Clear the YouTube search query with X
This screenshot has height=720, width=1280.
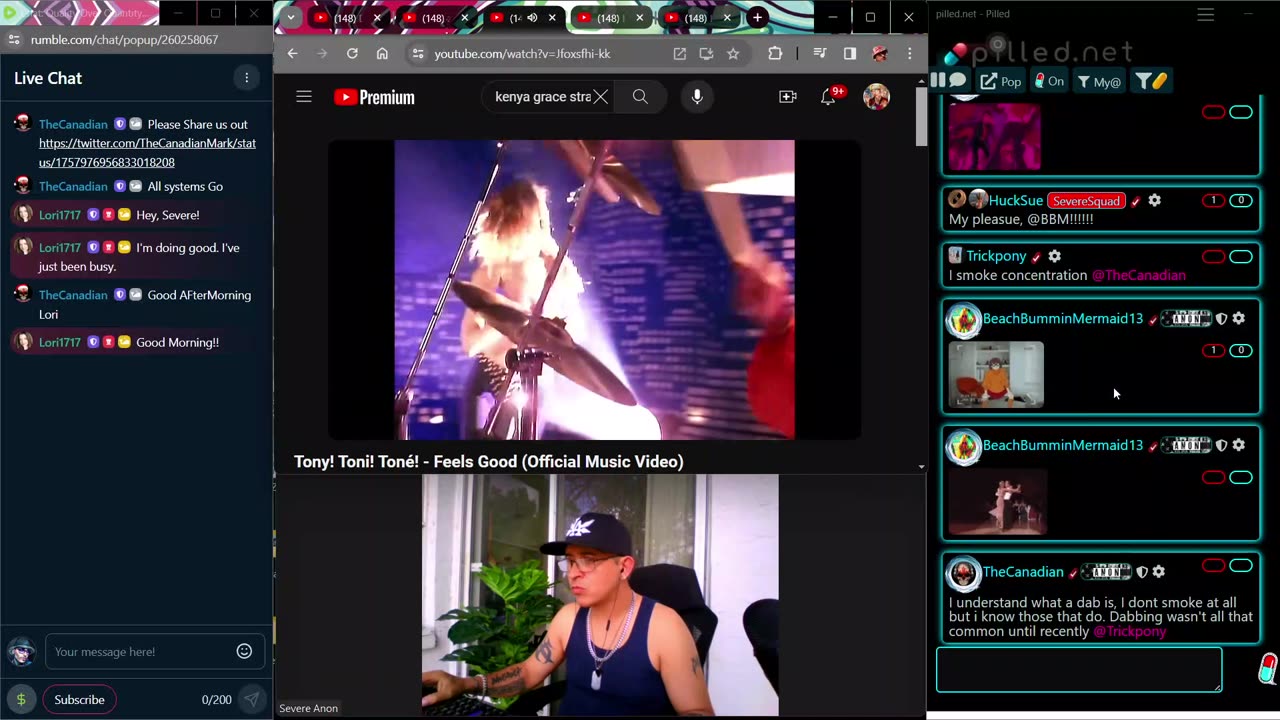click(x=600, y=97)
